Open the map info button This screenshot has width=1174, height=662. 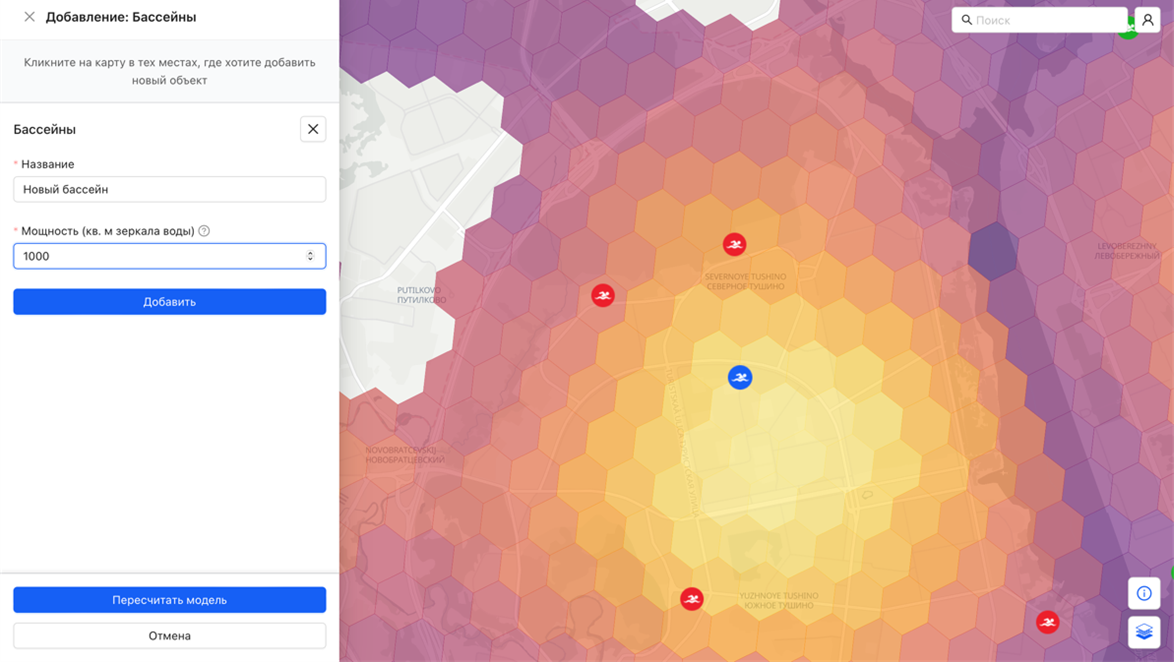coord(1144,593)
